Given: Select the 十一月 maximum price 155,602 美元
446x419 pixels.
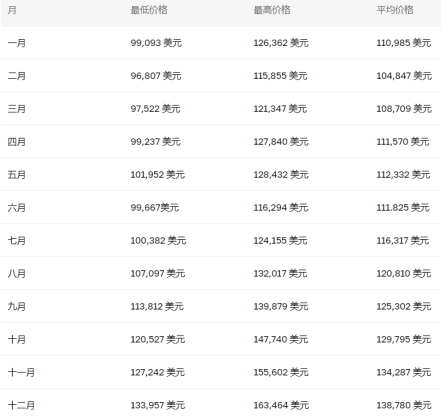Looking at the screenshot, I should [281, 373].
